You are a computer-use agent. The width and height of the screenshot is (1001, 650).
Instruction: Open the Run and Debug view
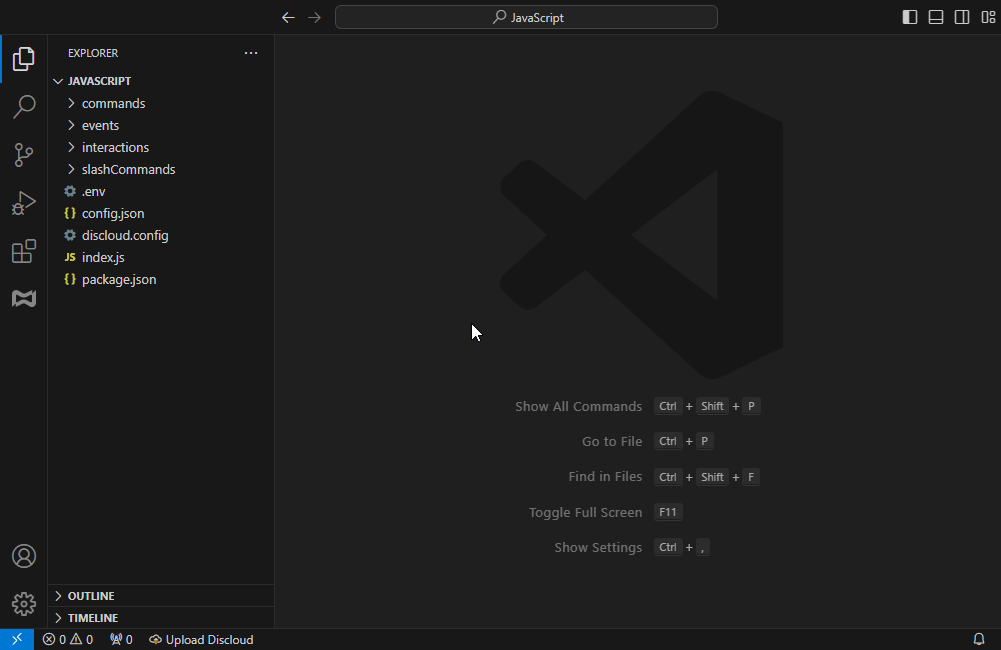pos(24,203)
